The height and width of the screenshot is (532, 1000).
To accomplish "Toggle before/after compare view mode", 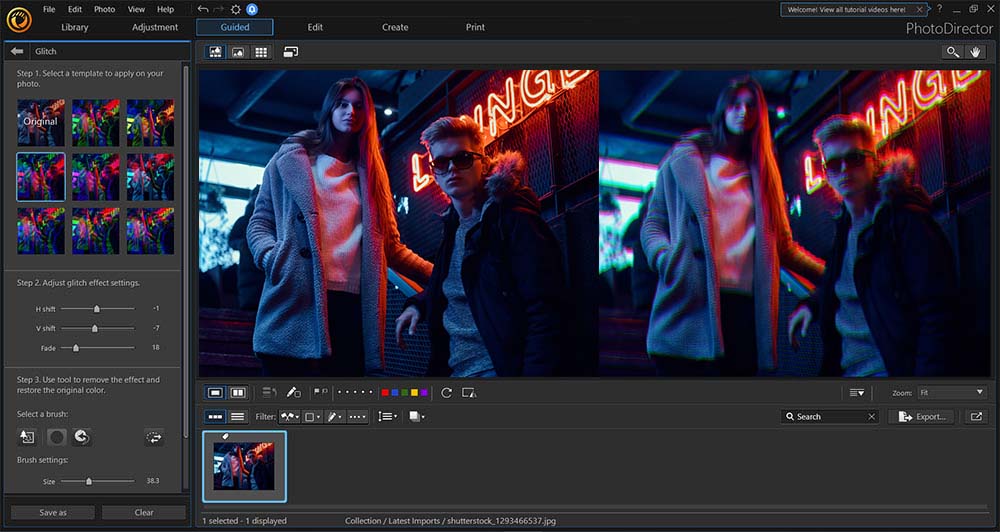I will pos(238,393).
